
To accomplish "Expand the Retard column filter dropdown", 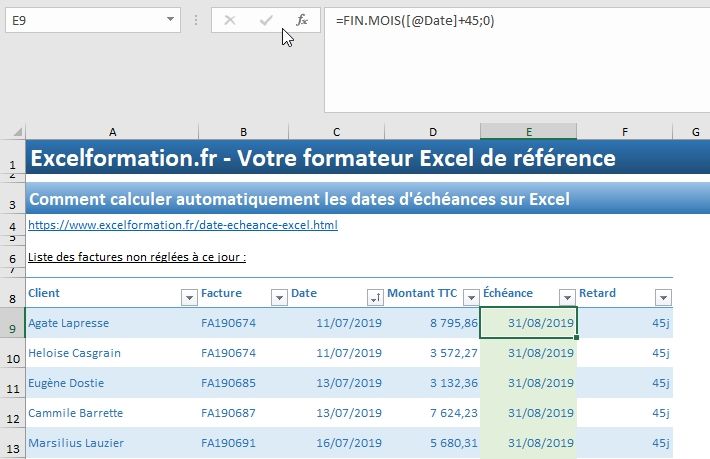I will [662, 297].
